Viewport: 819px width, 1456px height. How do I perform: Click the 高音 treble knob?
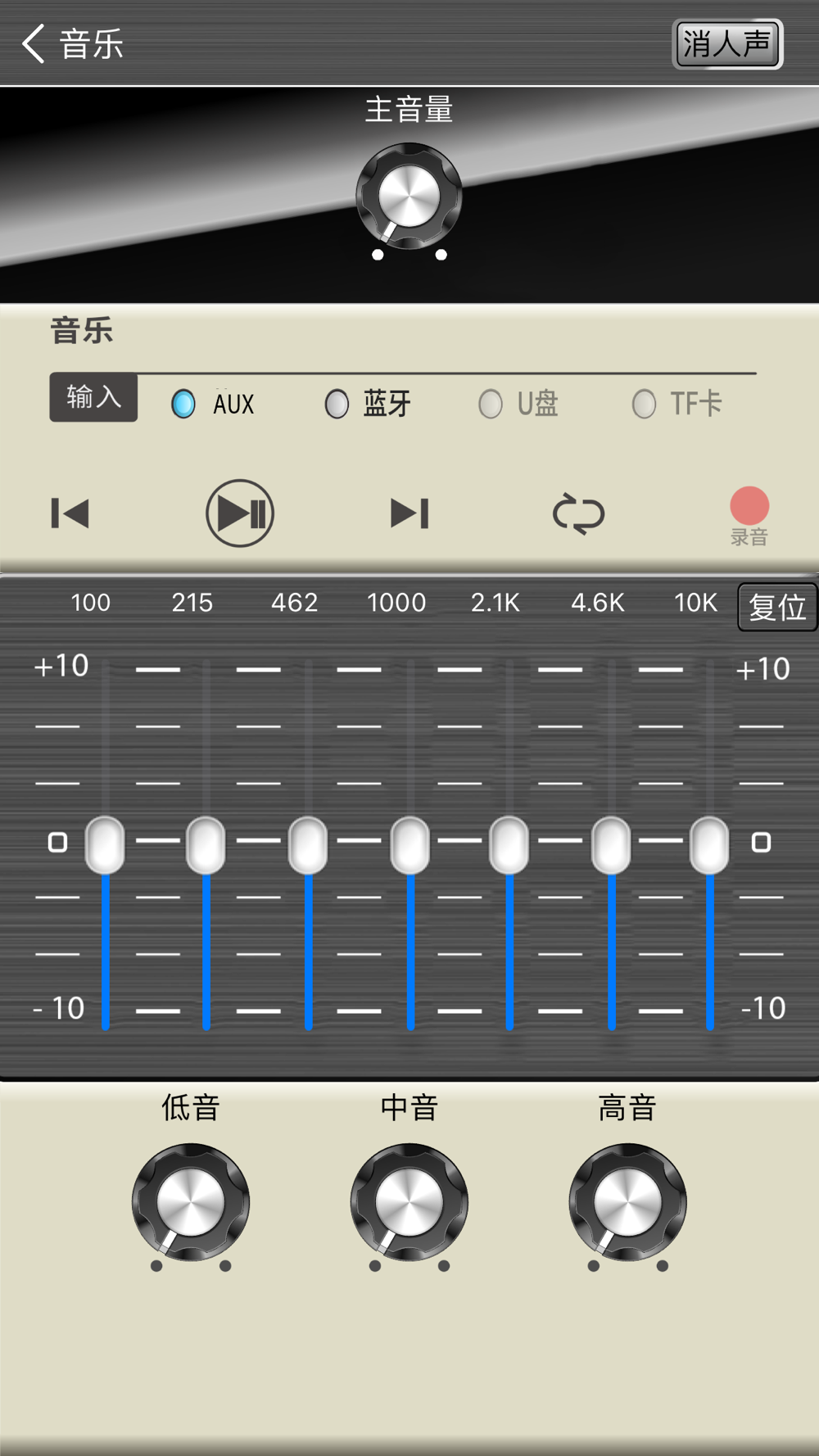tap(627, 1202)
